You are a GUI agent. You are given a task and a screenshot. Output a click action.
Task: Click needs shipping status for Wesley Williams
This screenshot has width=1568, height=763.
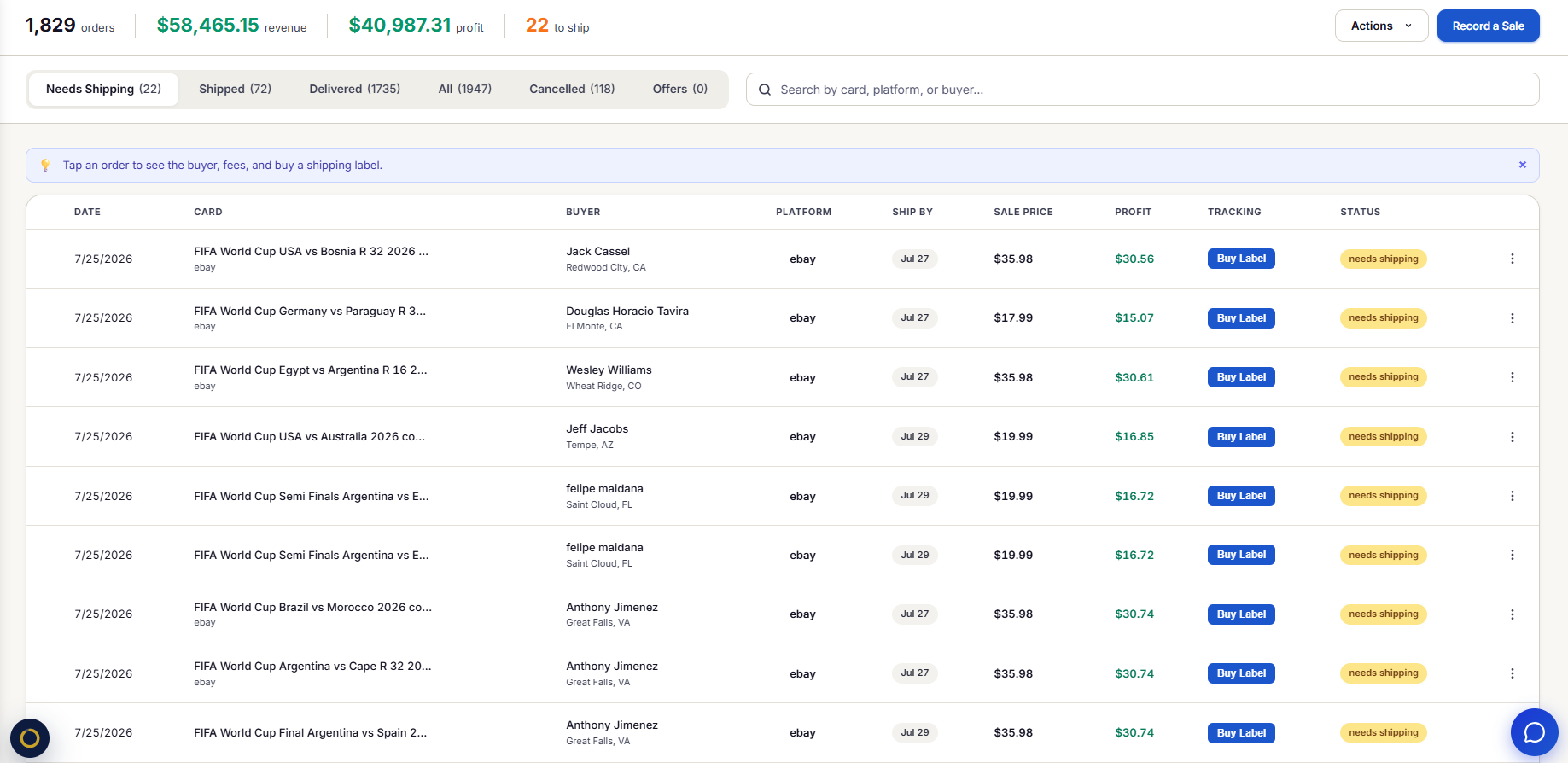[1383, 377]
